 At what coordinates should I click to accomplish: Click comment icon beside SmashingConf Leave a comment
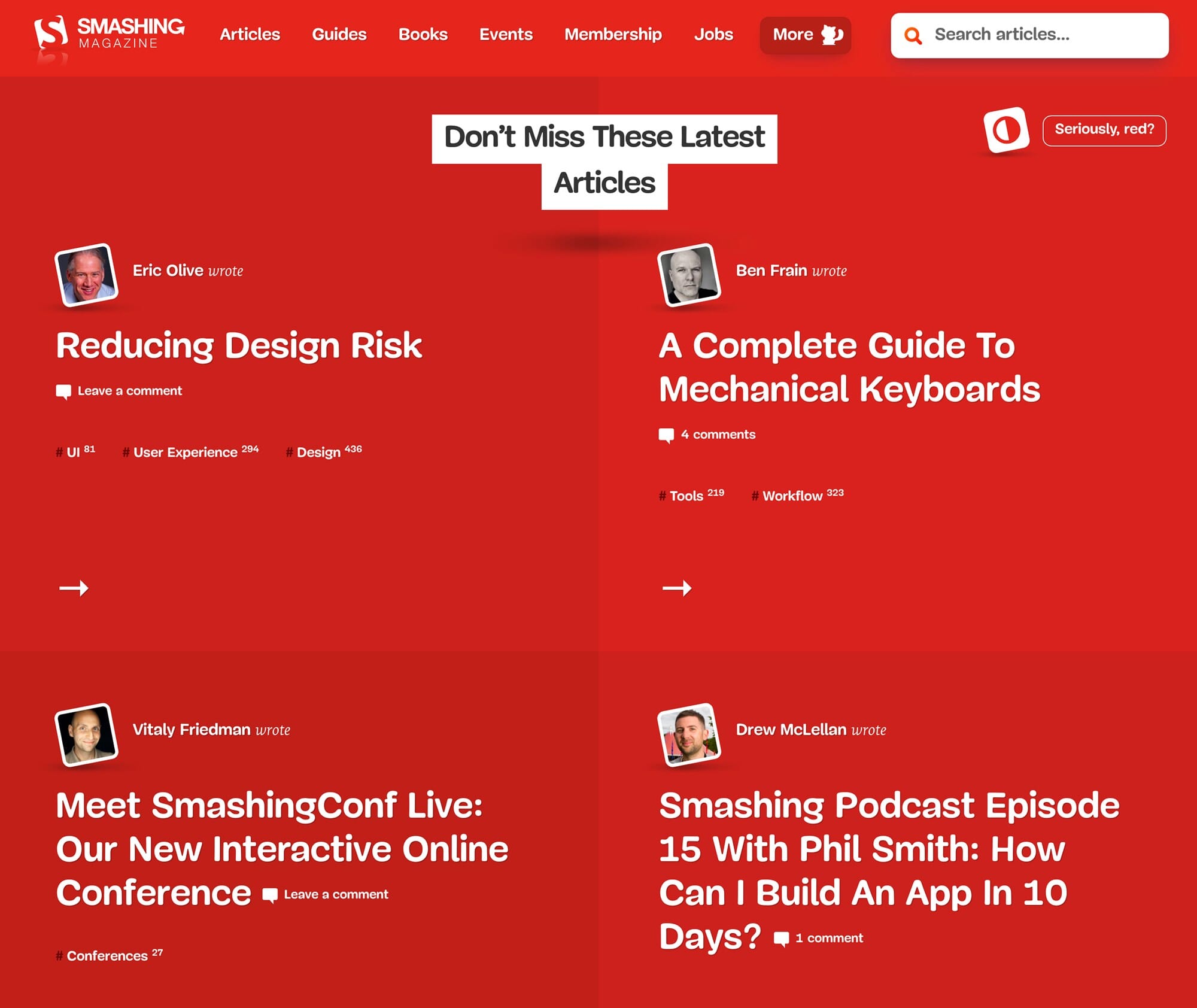pos(270,895)
